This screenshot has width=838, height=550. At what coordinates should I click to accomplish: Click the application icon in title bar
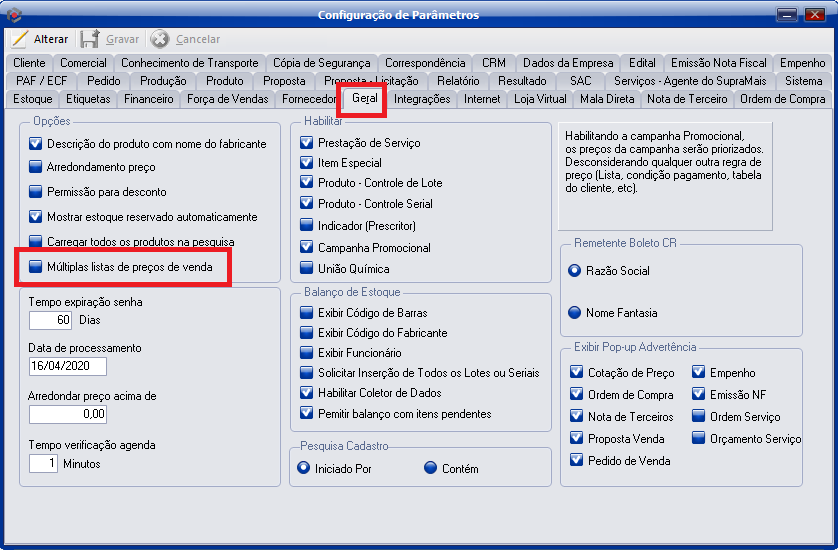(13, 15)
